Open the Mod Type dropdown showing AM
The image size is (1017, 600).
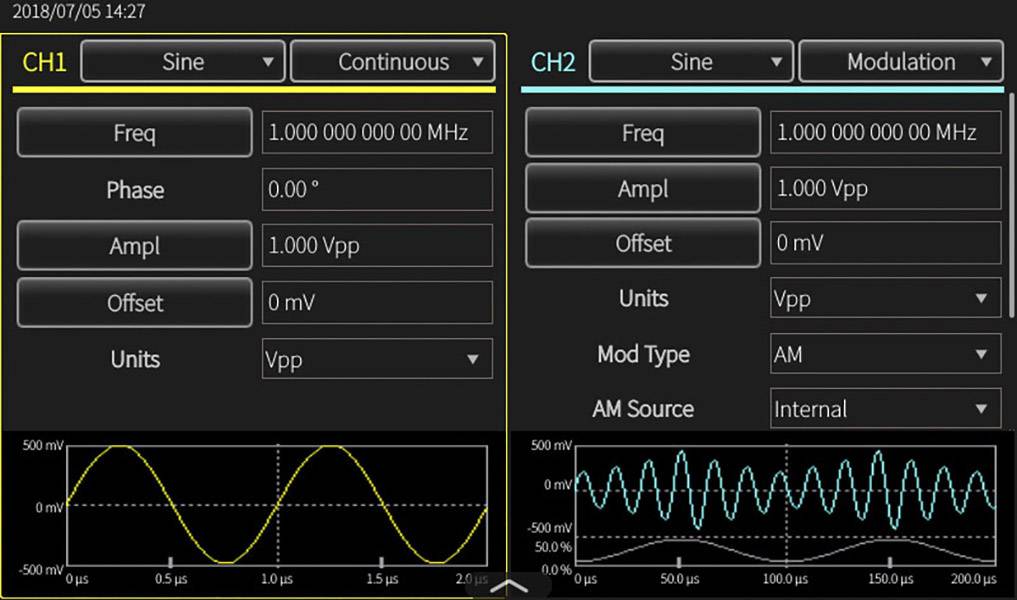[x=885, y=354]
